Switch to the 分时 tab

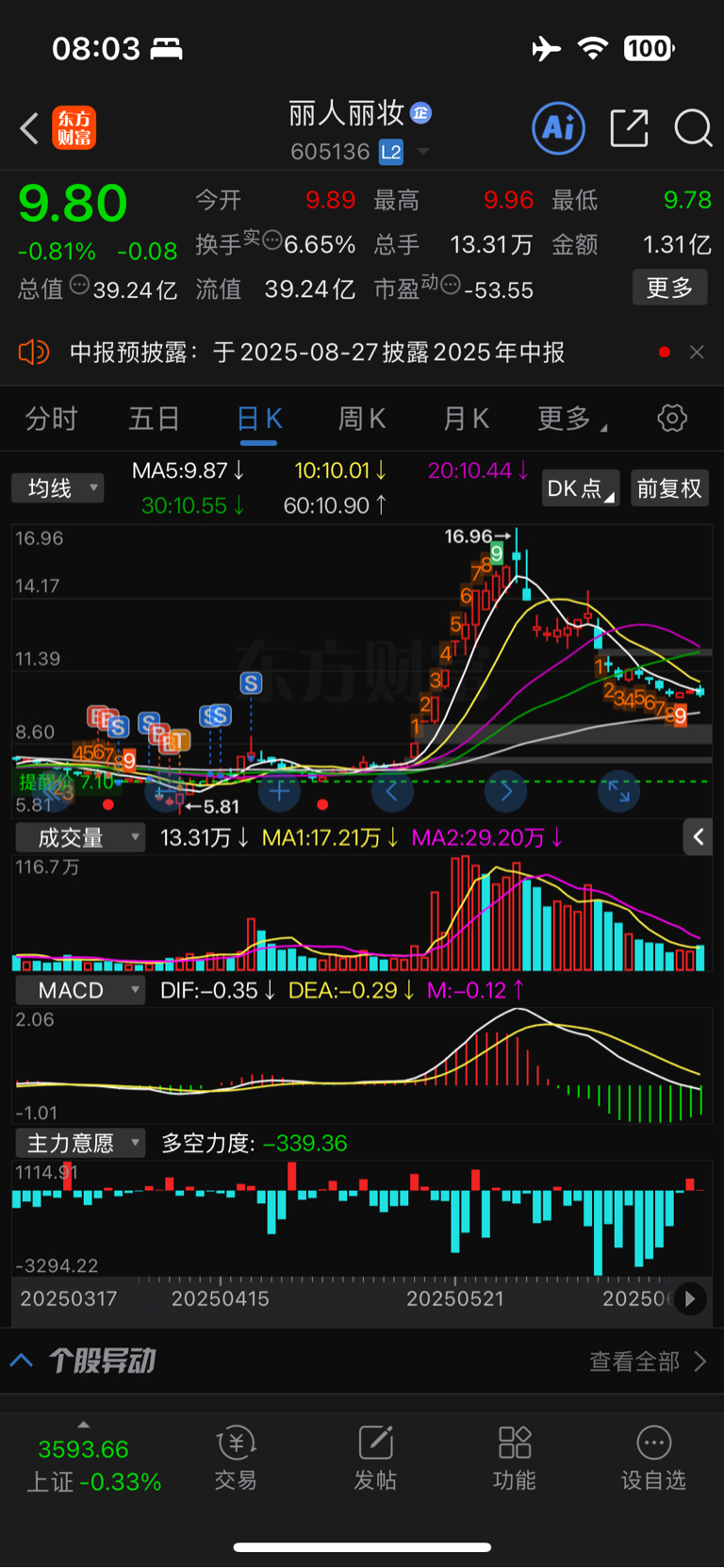tap(51, 418)
